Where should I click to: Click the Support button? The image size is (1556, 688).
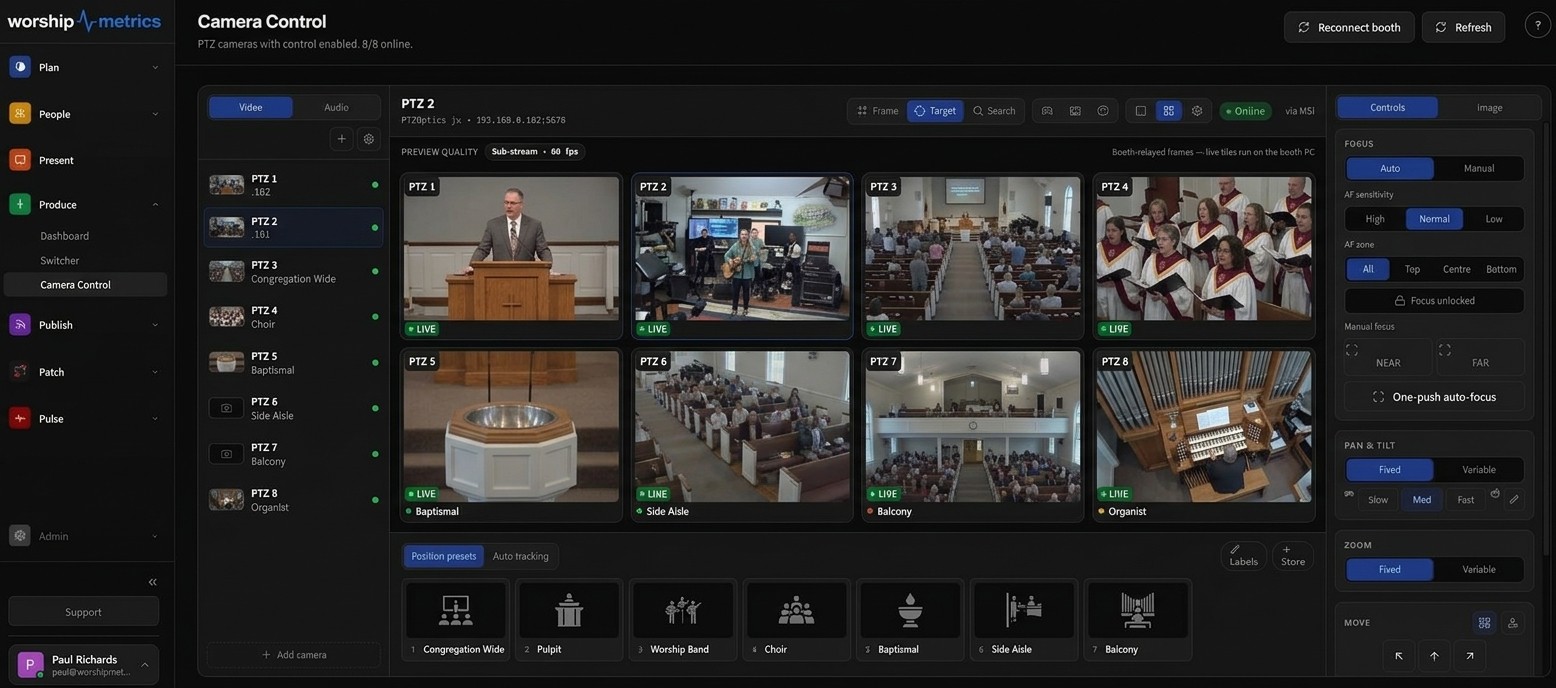[84, 612]
